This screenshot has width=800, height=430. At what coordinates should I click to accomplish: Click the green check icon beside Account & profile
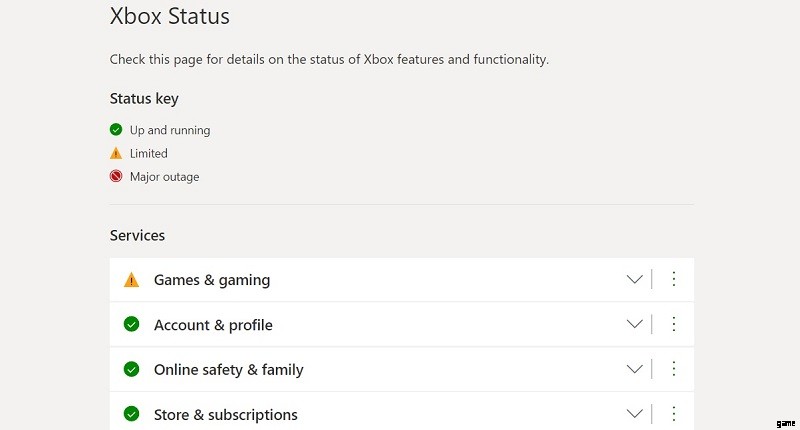(x=132, y=324)
